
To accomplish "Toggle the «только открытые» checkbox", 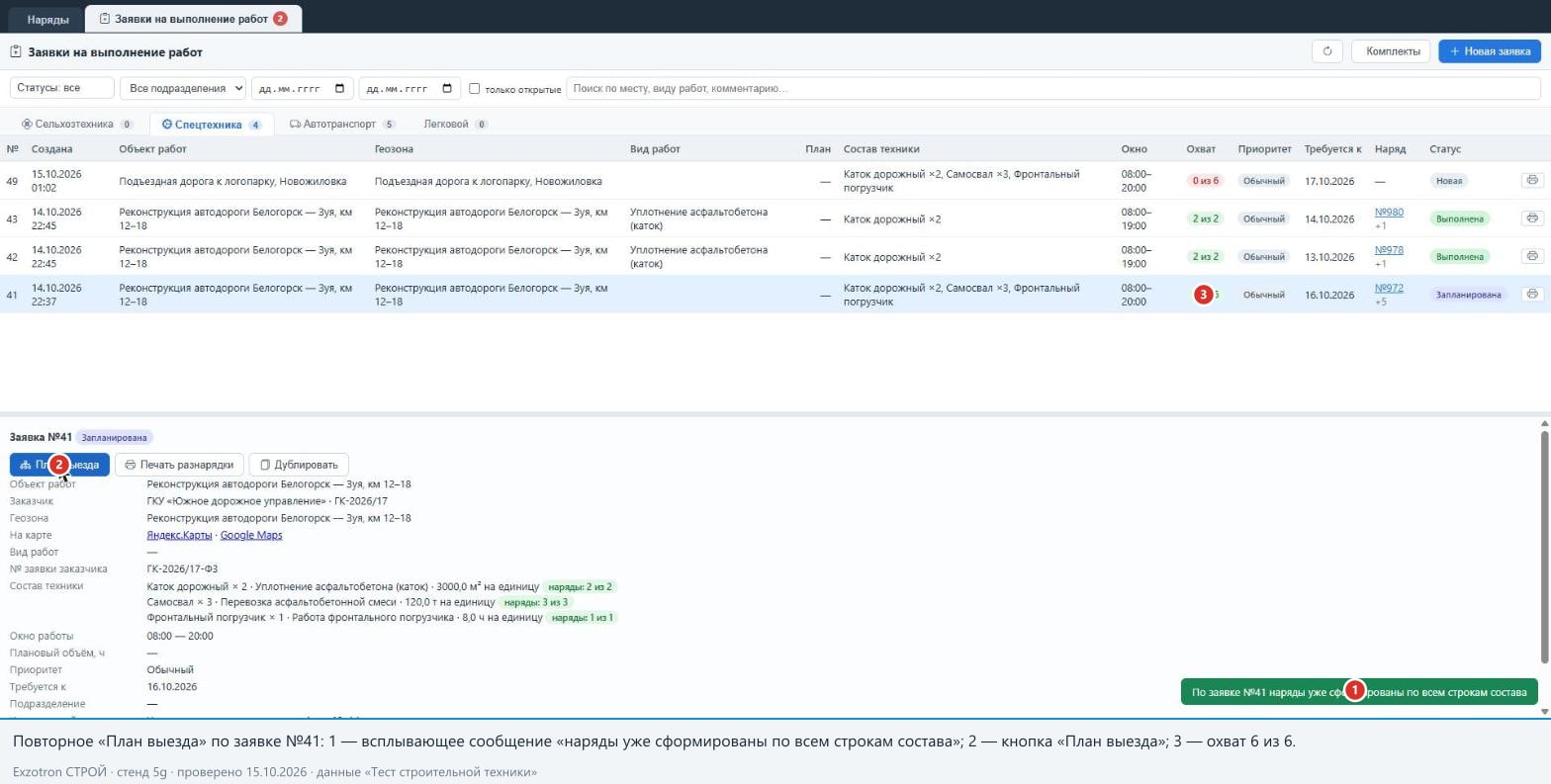I will pos(474,88).
